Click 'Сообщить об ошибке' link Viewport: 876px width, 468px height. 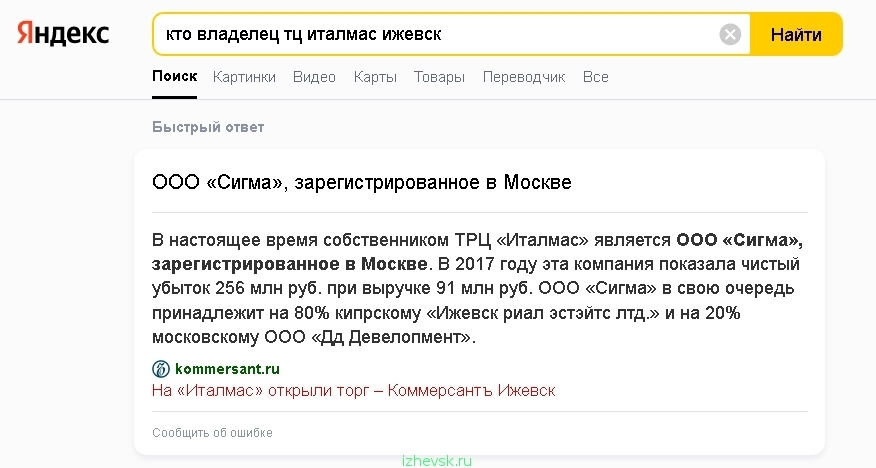[x=212, y=433]
